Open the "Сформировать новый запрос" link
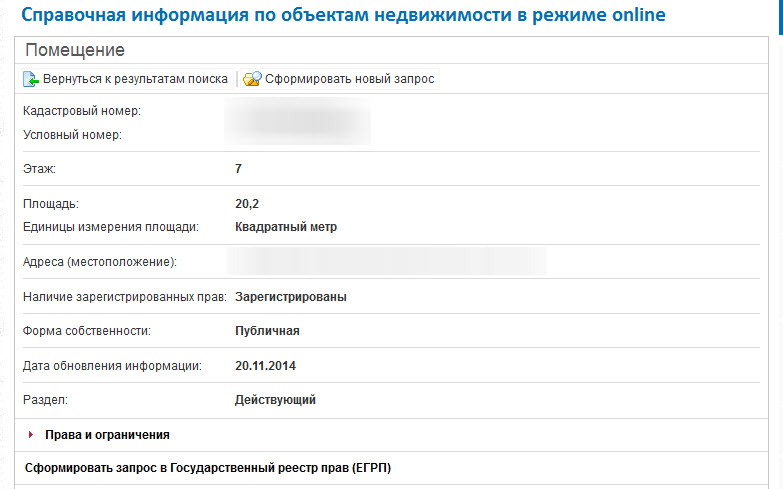 pyautogui.click(x=349, y=78)
